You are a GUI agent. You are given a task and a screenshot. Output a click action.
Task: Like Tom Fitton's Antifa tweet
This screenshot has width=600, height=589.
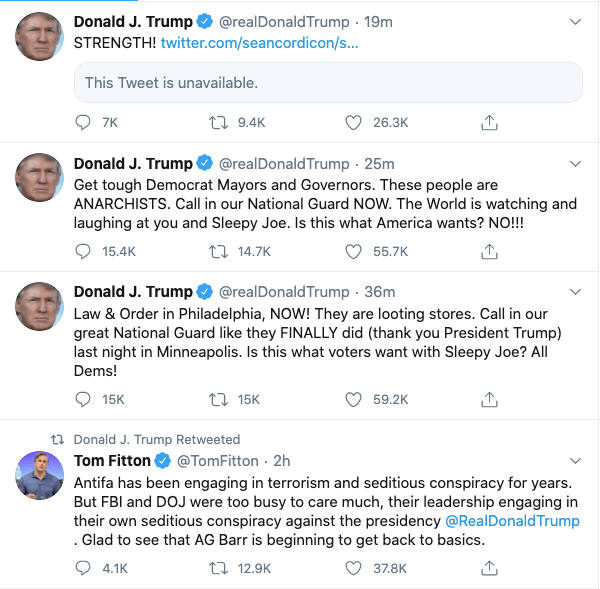pyautogui.click(x=352, y=568)
